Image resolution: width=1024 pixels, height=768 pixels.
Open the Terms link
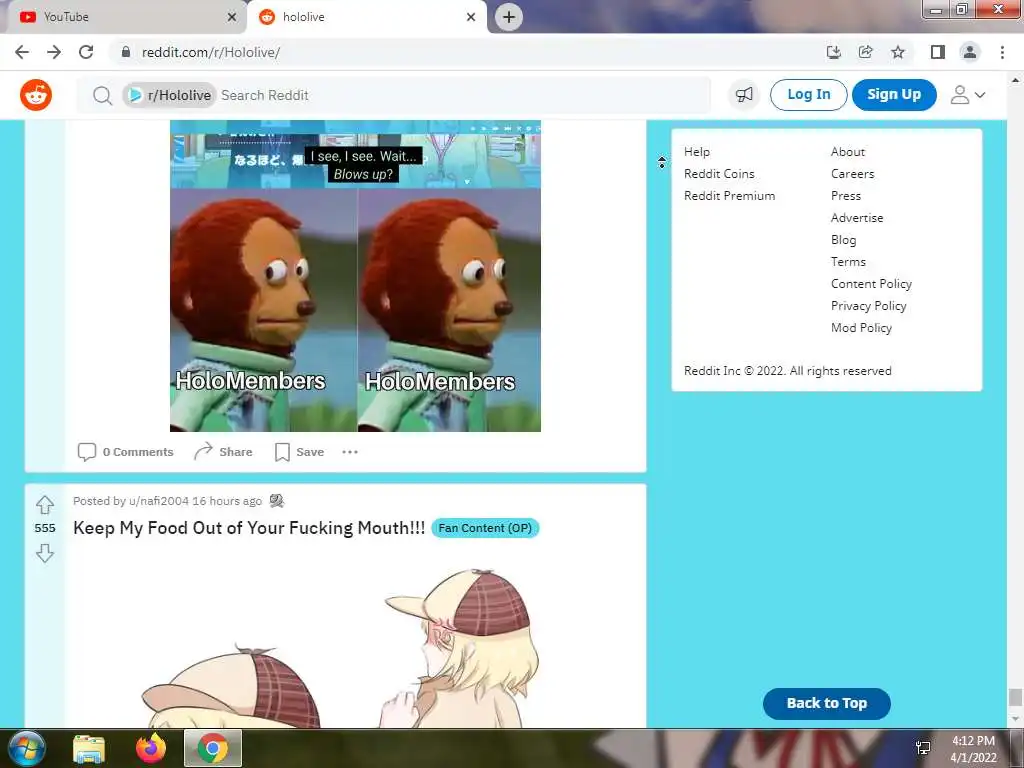tap(848, 262)
